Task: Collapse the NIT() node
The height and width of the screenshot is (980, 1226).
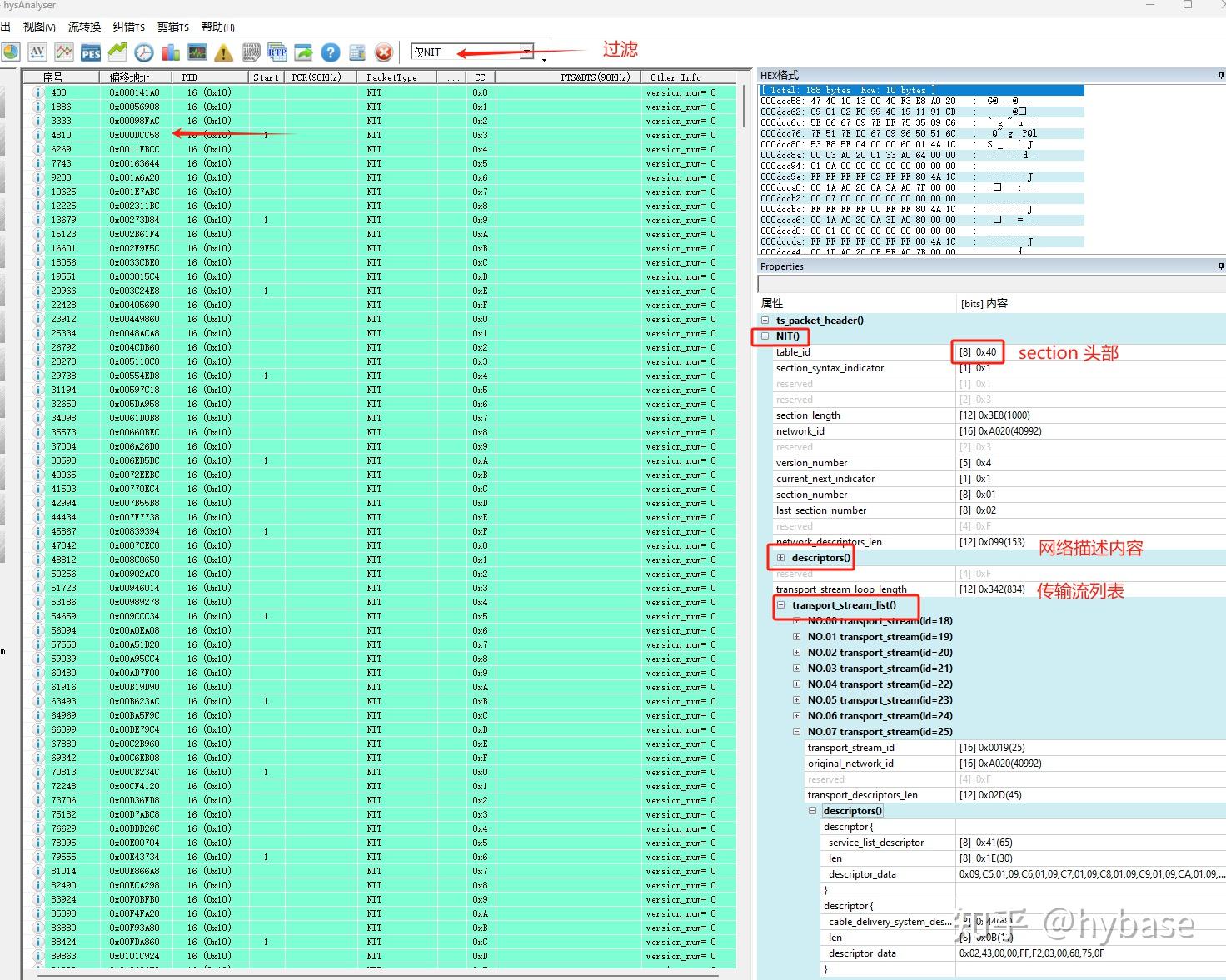Action: [765, 336]
